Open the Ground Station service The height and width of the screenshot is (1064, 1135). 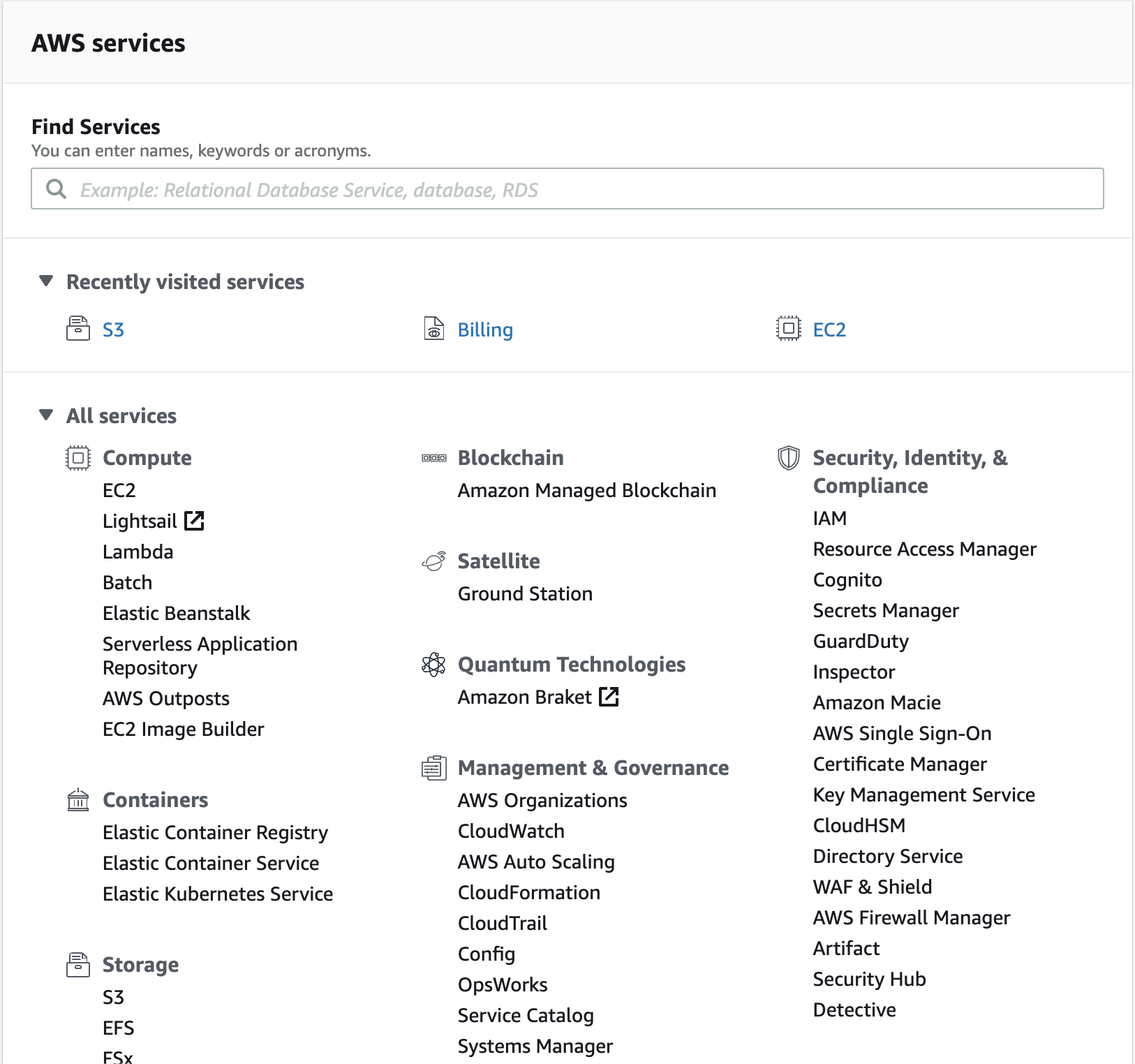[525, 593]
